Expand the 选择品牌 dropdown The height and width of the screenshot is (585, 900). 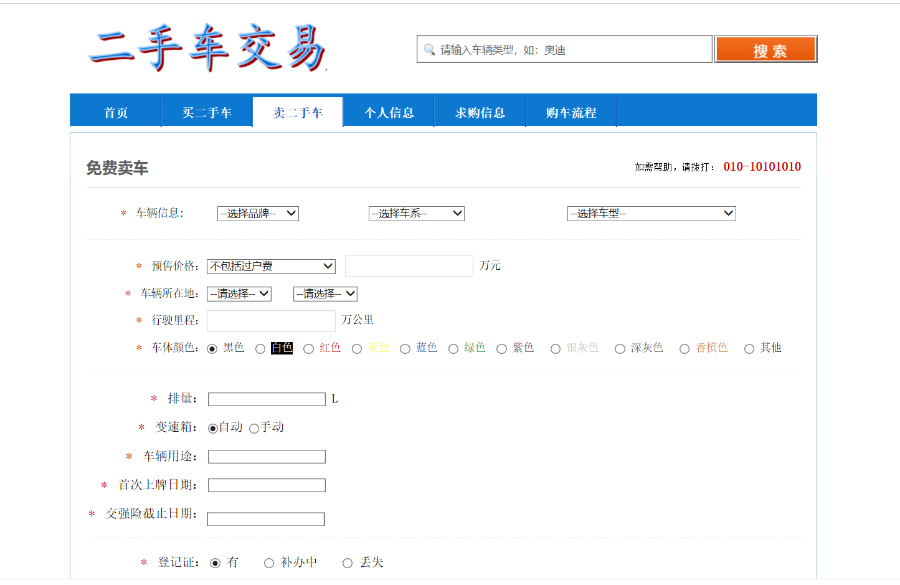(x=258, y=213)
